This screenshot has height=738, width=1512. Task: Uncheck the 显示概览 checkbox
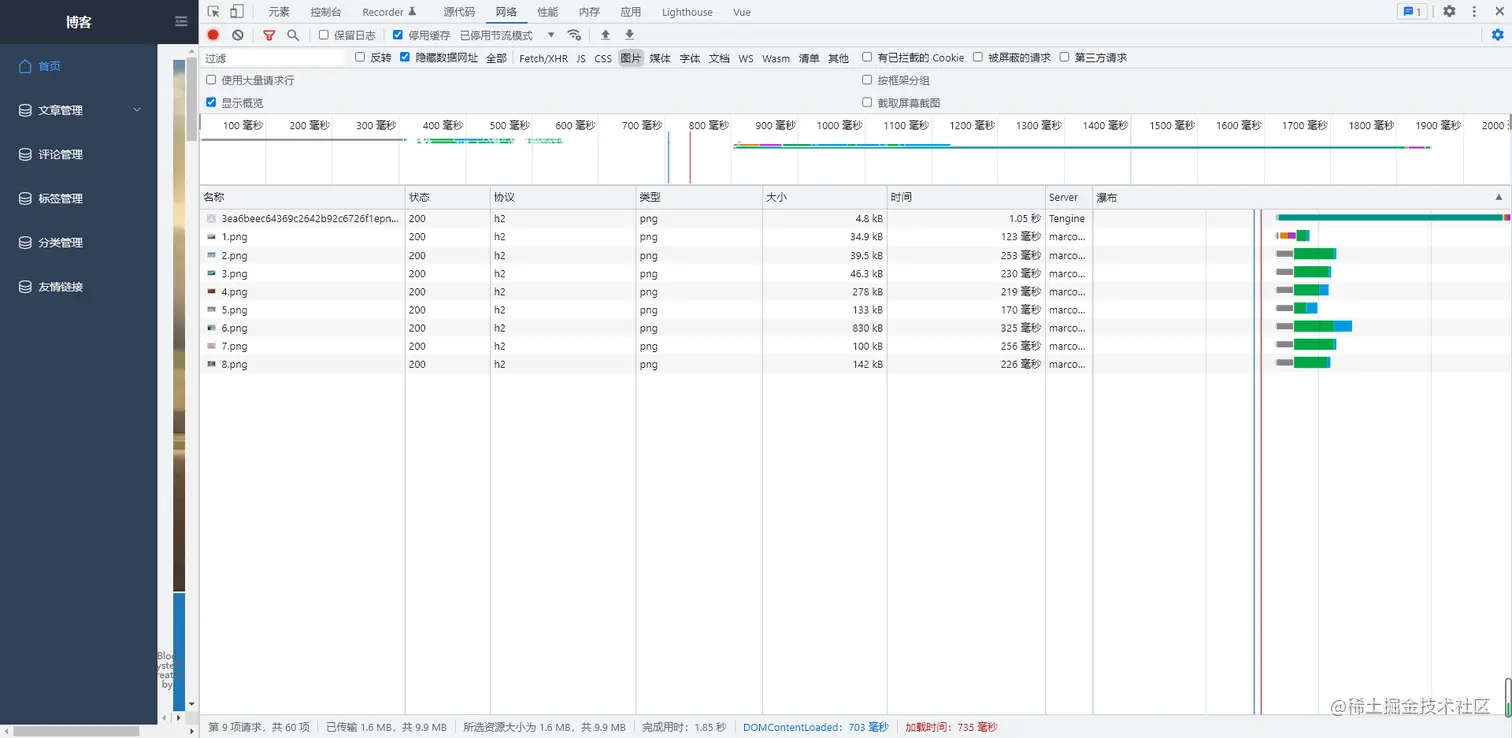[x=211, y=102]
